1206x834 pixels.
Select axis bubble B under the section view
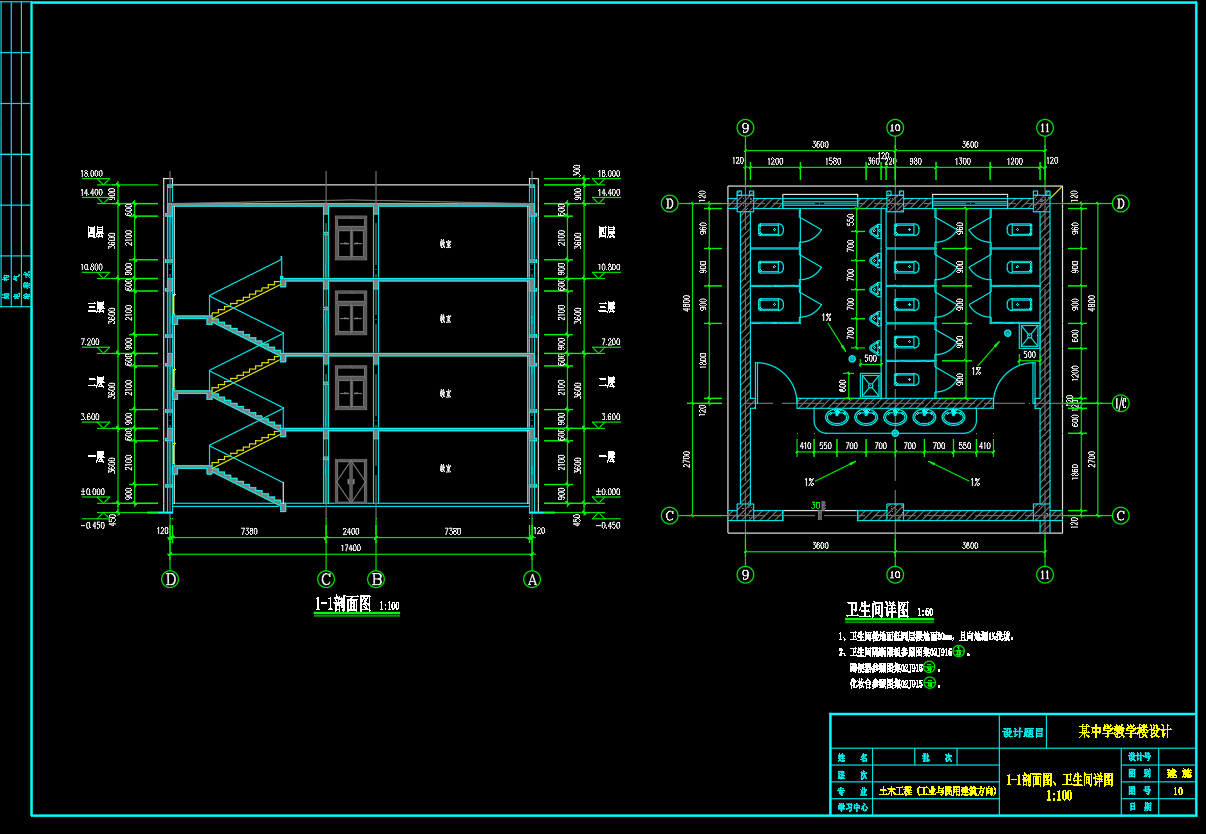point(376,578)
